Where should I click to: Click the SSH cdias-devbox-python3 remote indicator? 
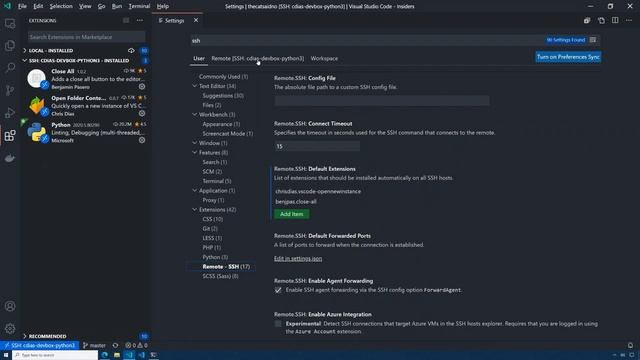click(x=39, y=345)
